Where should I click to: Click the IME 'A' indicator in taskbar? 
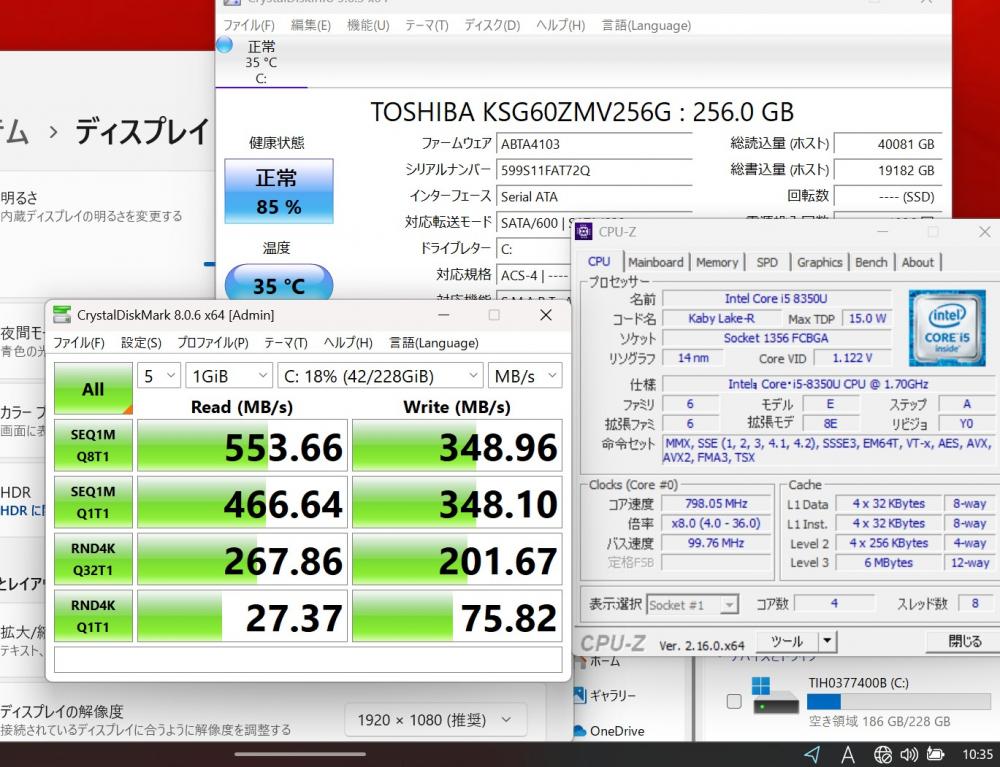pos(848,755)
